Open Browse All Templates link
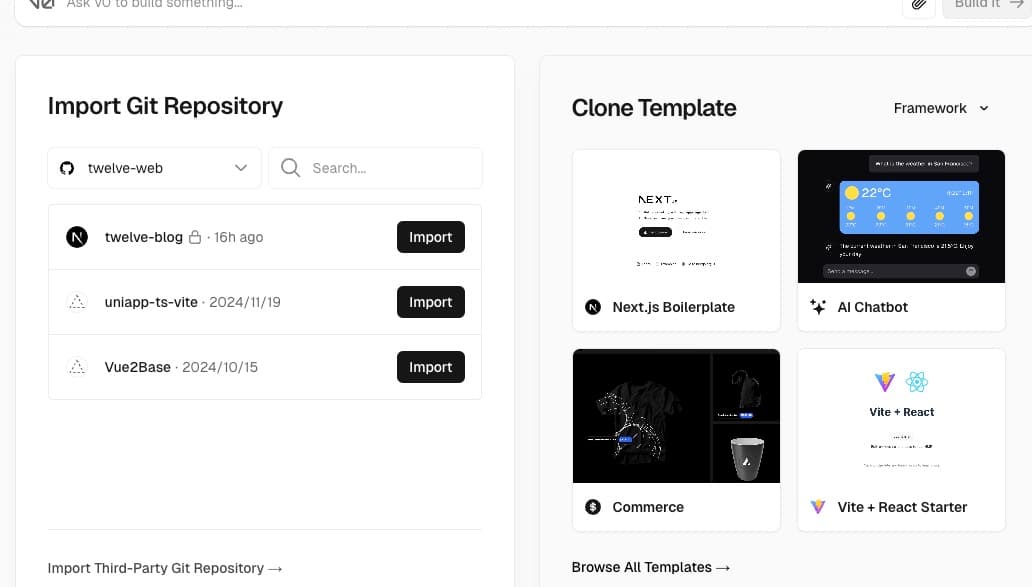Image resolution: width=1032 pixels, height=587 pixels. pyautogui.click(x=651, y=567)
